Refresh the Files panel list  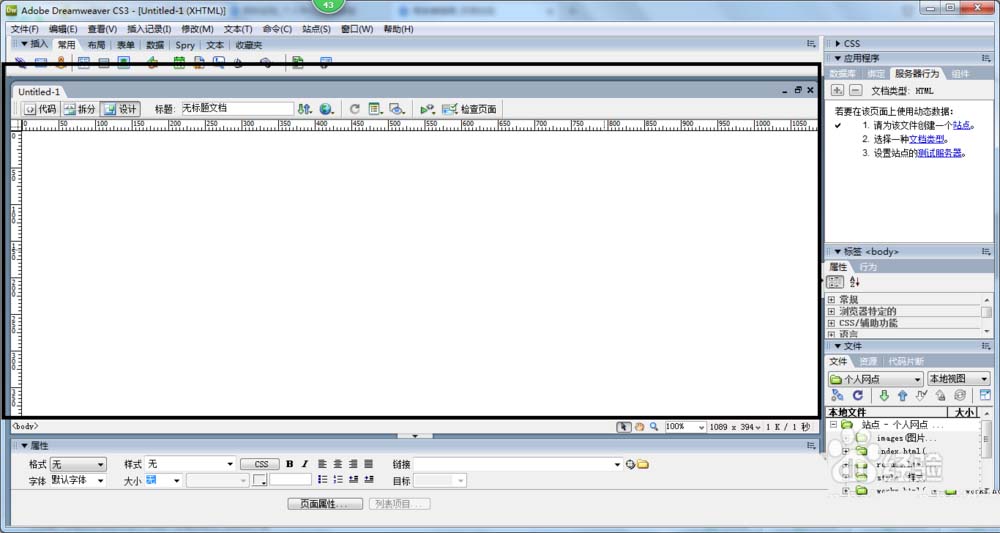point(857,396)
